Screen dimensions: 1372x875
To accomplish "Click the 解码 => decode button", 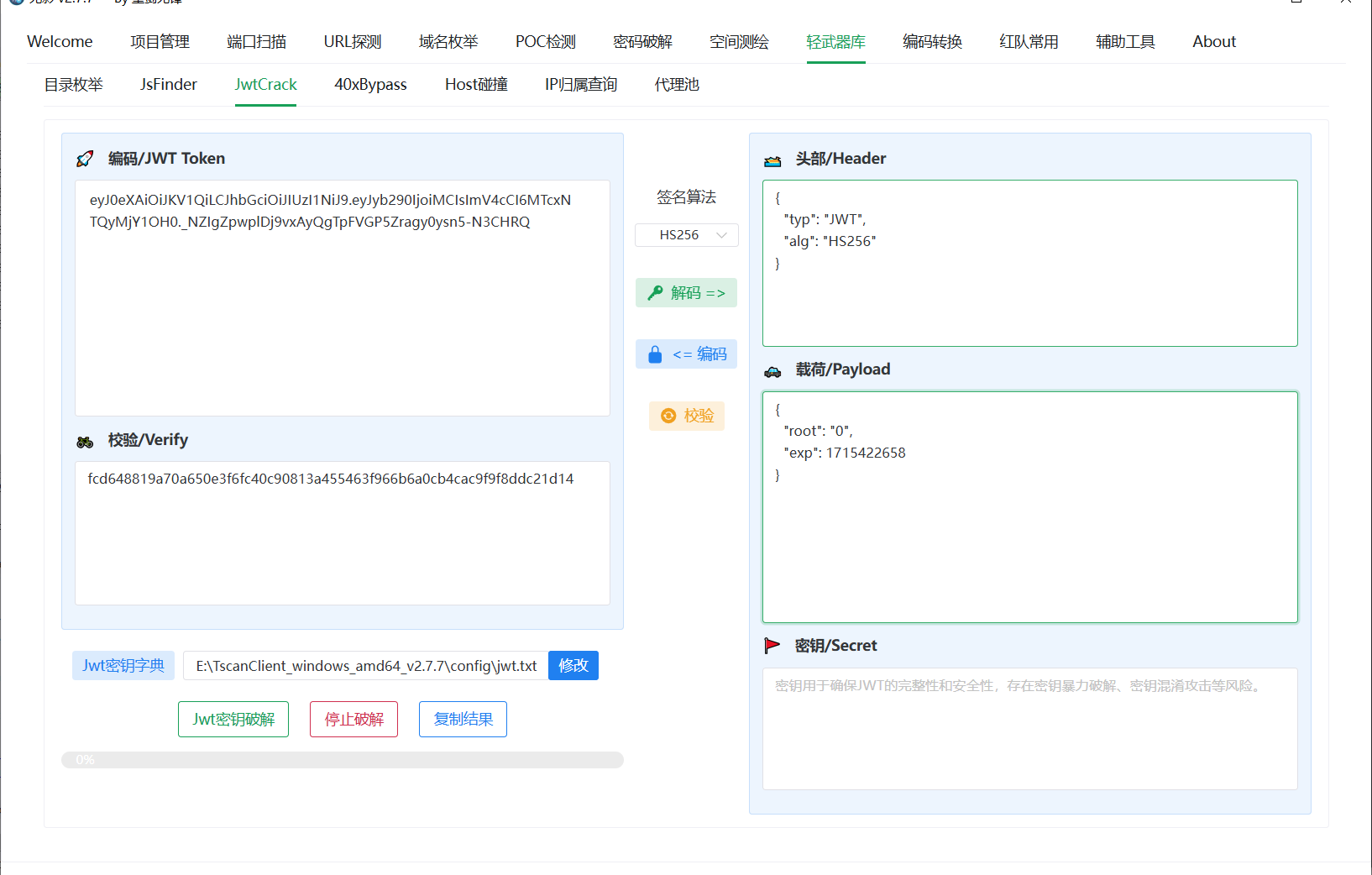I will 686,293.
